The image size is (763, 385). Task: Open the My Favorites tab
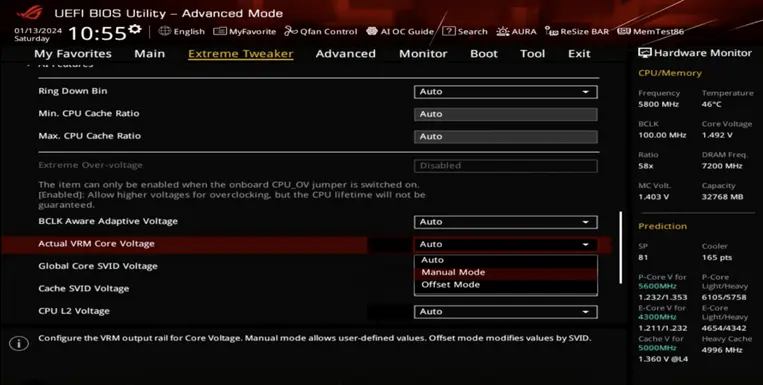pos(73,54)
